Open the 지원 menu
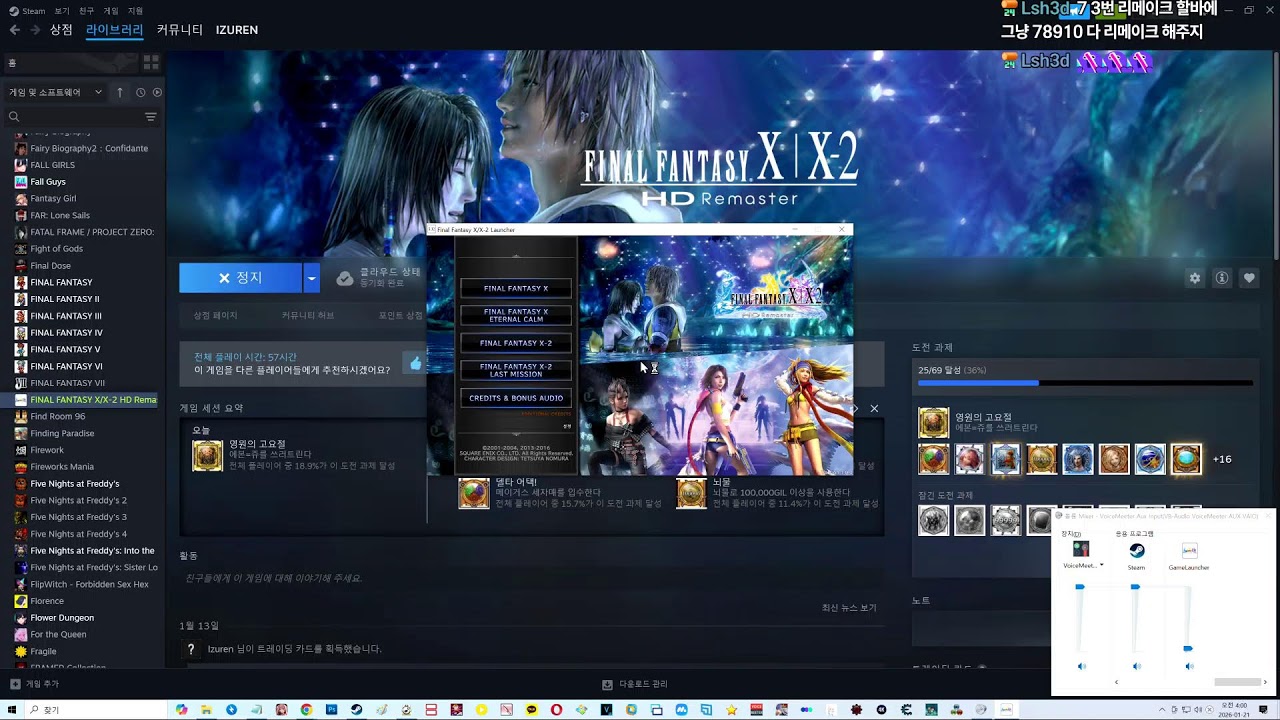The height and width of the screenshot is (720, 1280). tap(136, 11)
